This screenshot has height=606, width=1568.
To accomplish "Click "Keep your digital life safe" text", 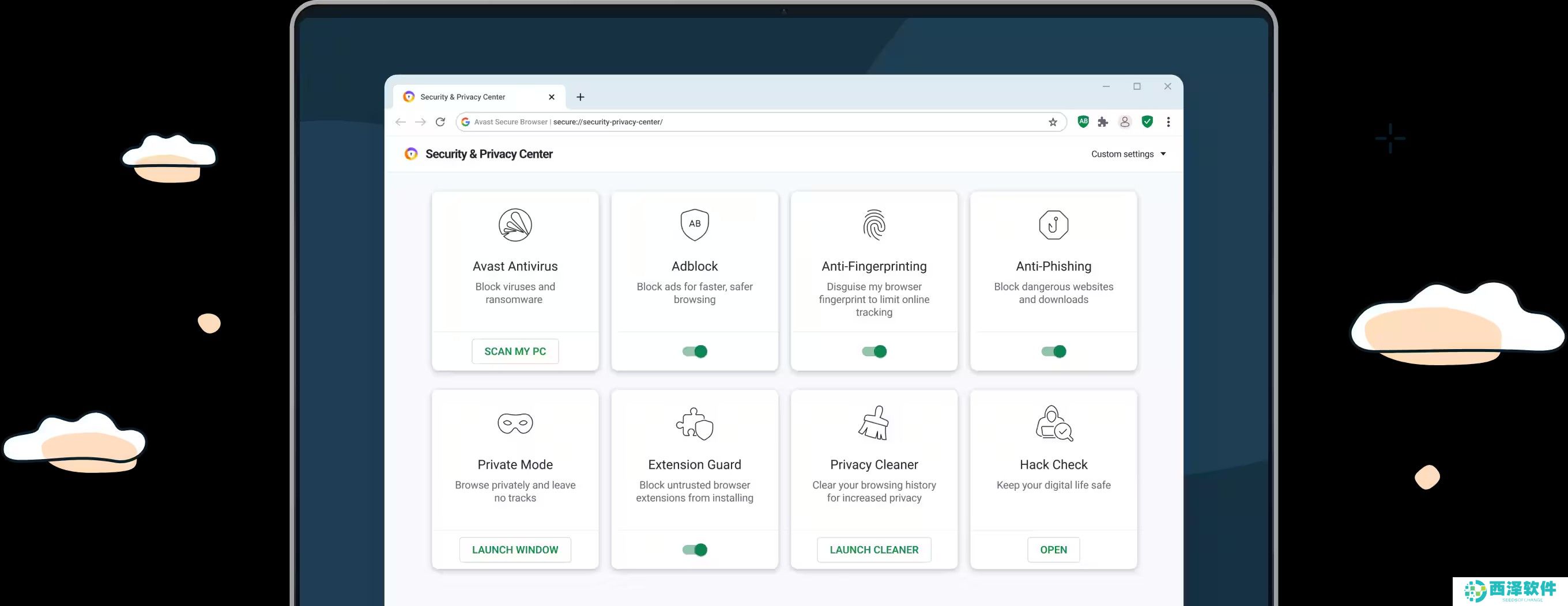I will [1054, 486].
